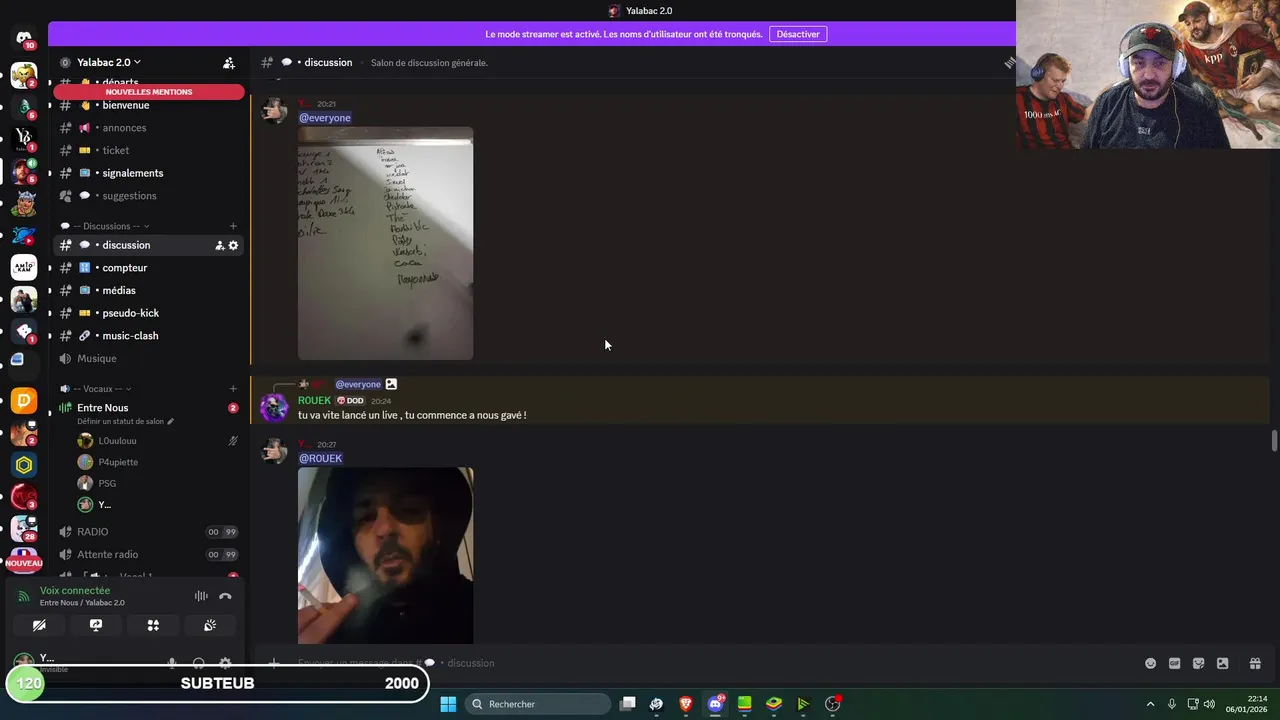Image resolution: width=1280 pixels, height=720 pixels.
Task: Open the handwritten list image attachment
Action: click(x=385, y=243)
